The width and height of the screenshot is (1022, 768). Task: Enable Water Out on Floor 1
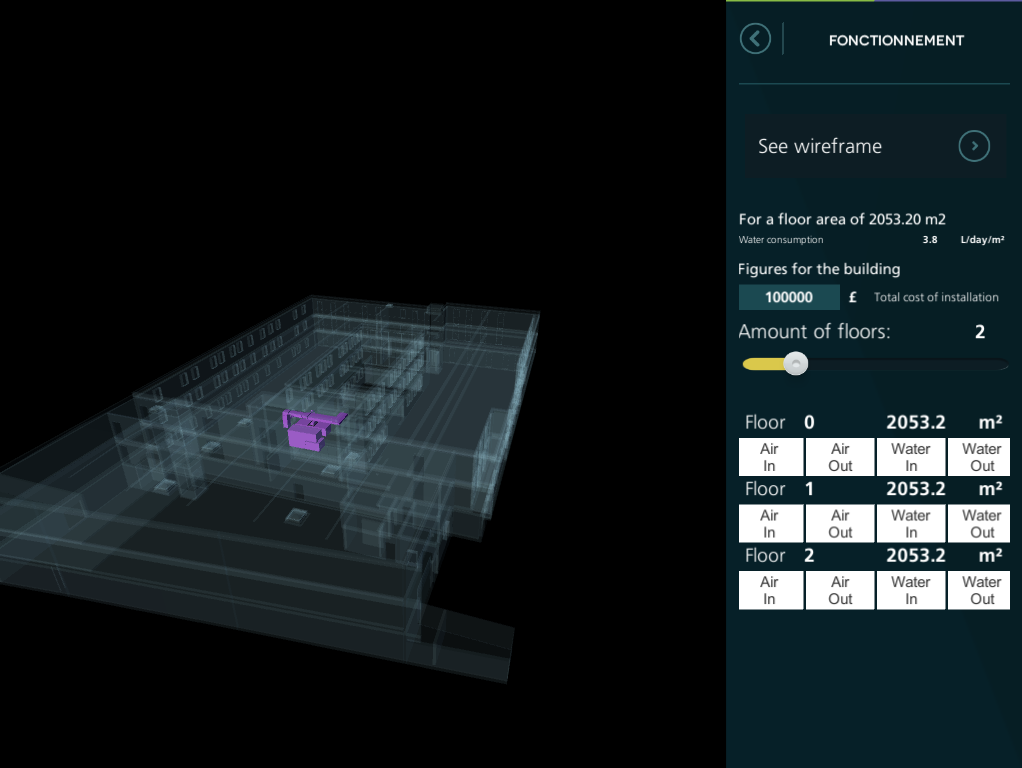coord(981,523)
